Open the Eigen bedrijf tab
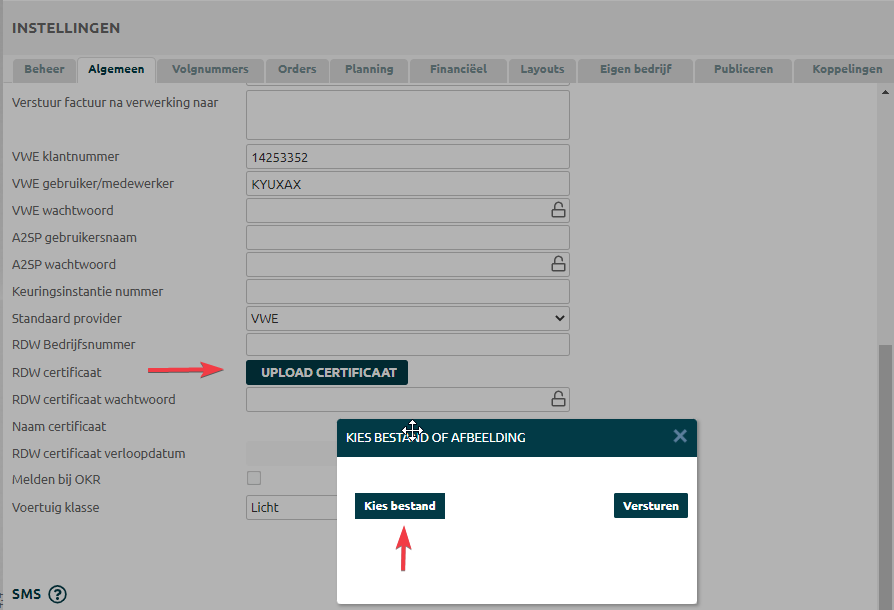This screenshot has height=610, width=894. pyautogui.click(x=635, y=69)
